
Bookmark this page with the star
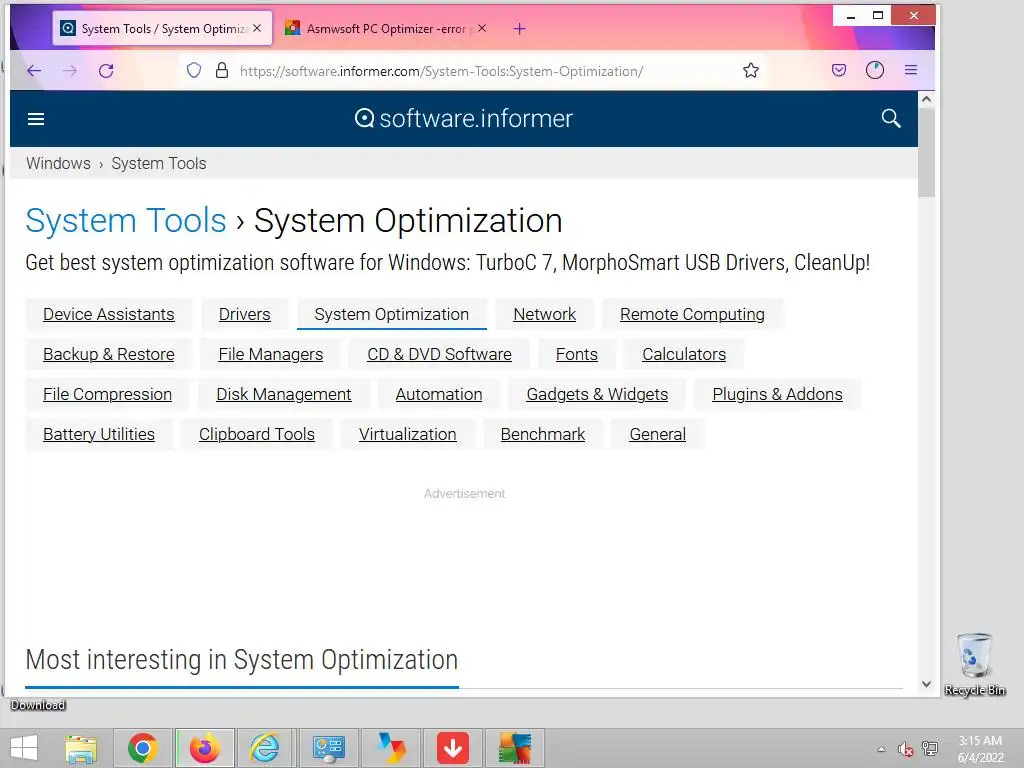tap(751, 71)
